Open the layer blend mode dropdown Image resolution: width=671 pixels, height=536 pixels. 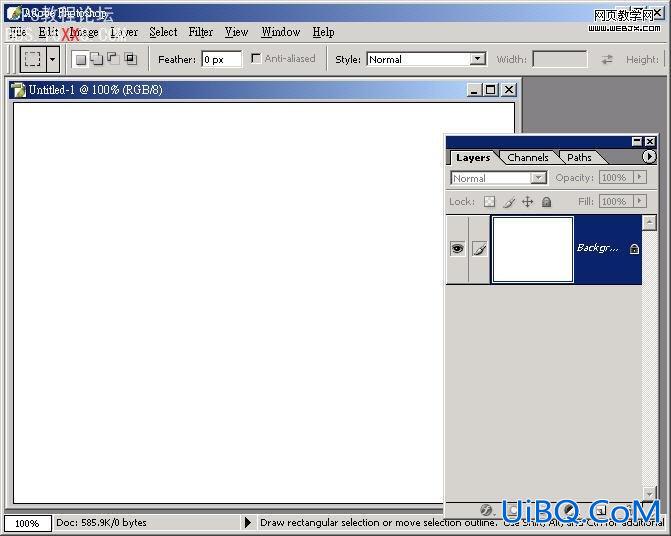(499, 178)
